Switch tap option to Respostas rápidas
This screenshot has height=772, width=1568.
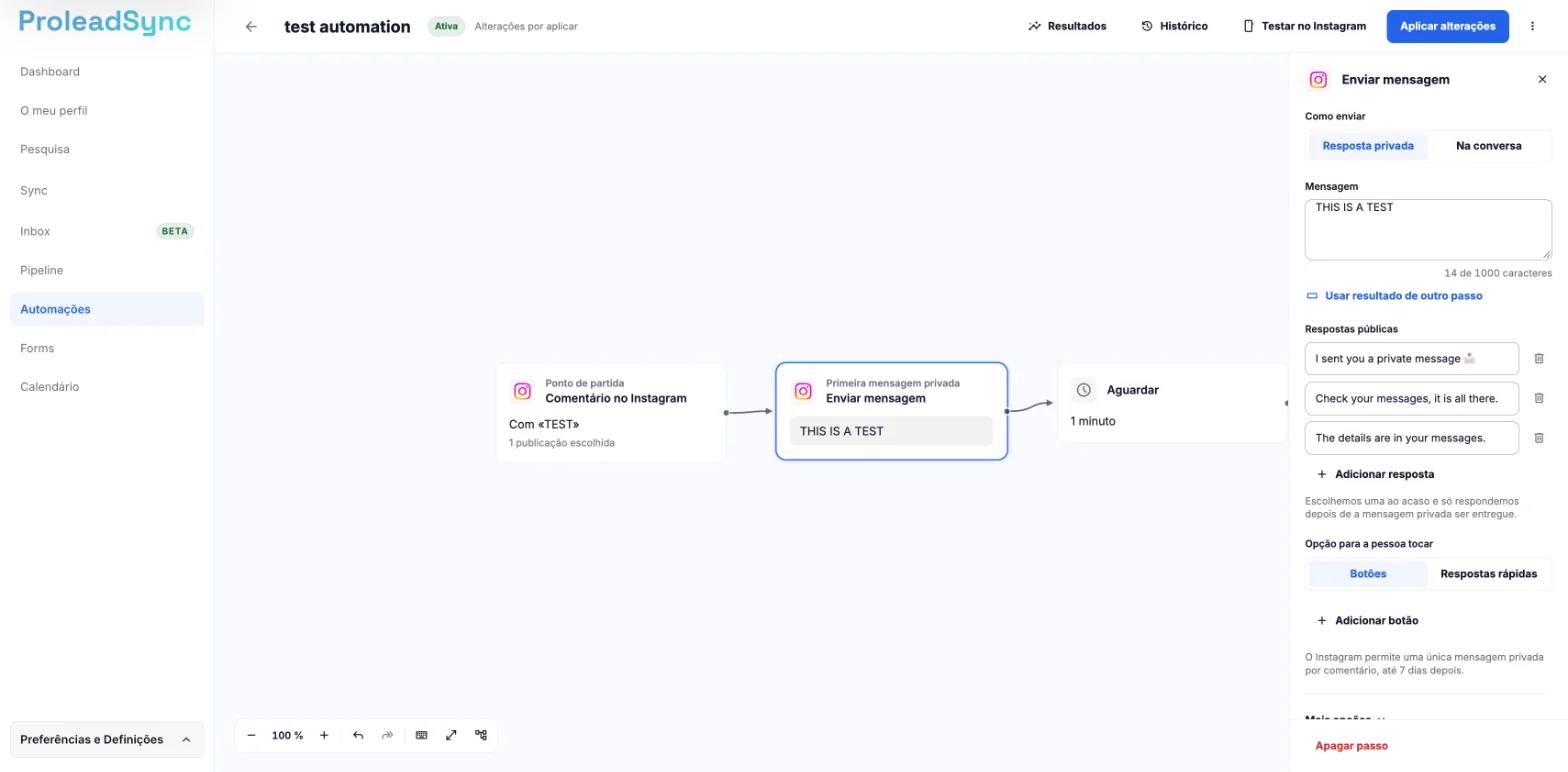1488,574
